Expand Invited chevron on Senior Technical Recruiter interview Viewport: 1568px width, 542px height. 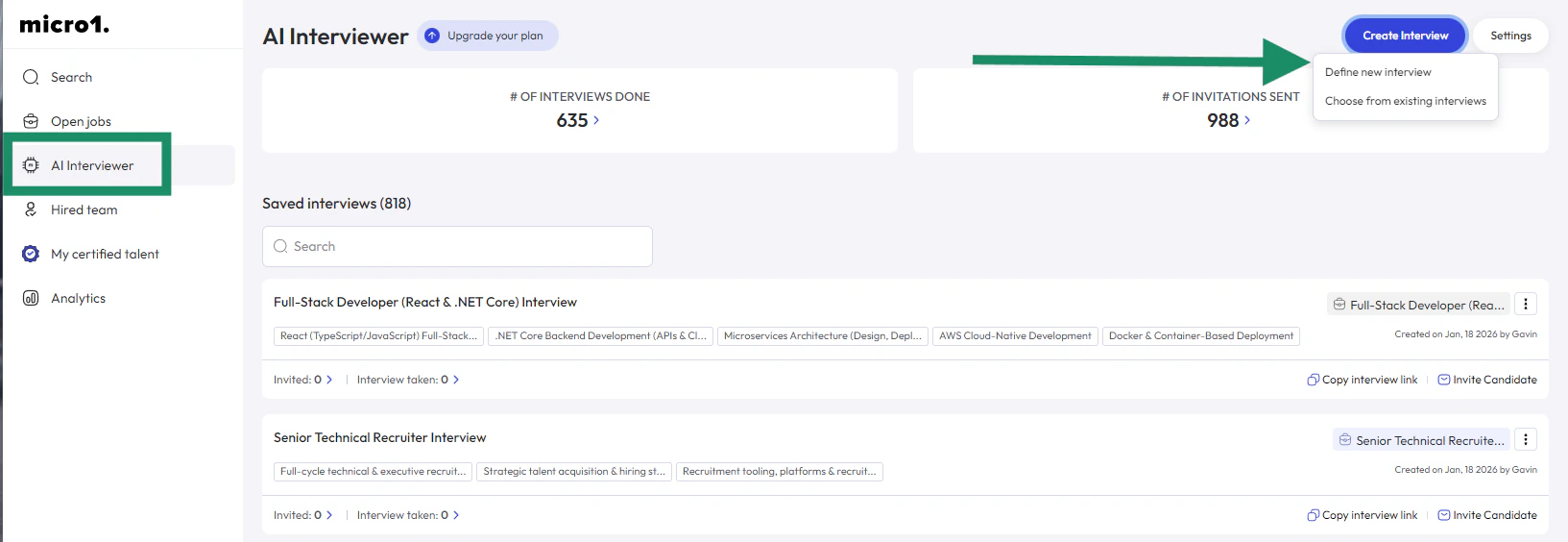329,515
